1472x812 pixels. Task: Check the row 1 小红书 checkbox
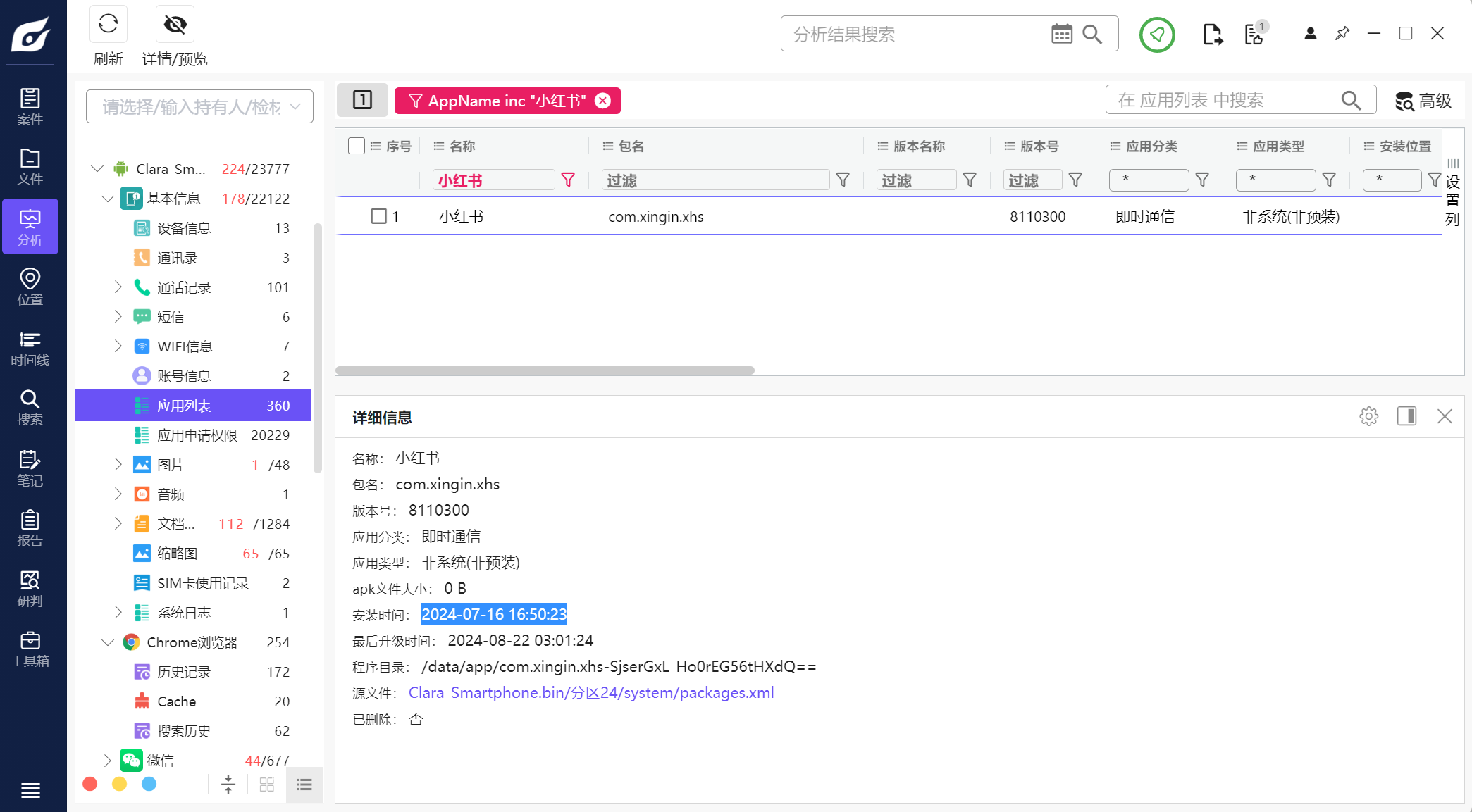[x=379, y=216]
